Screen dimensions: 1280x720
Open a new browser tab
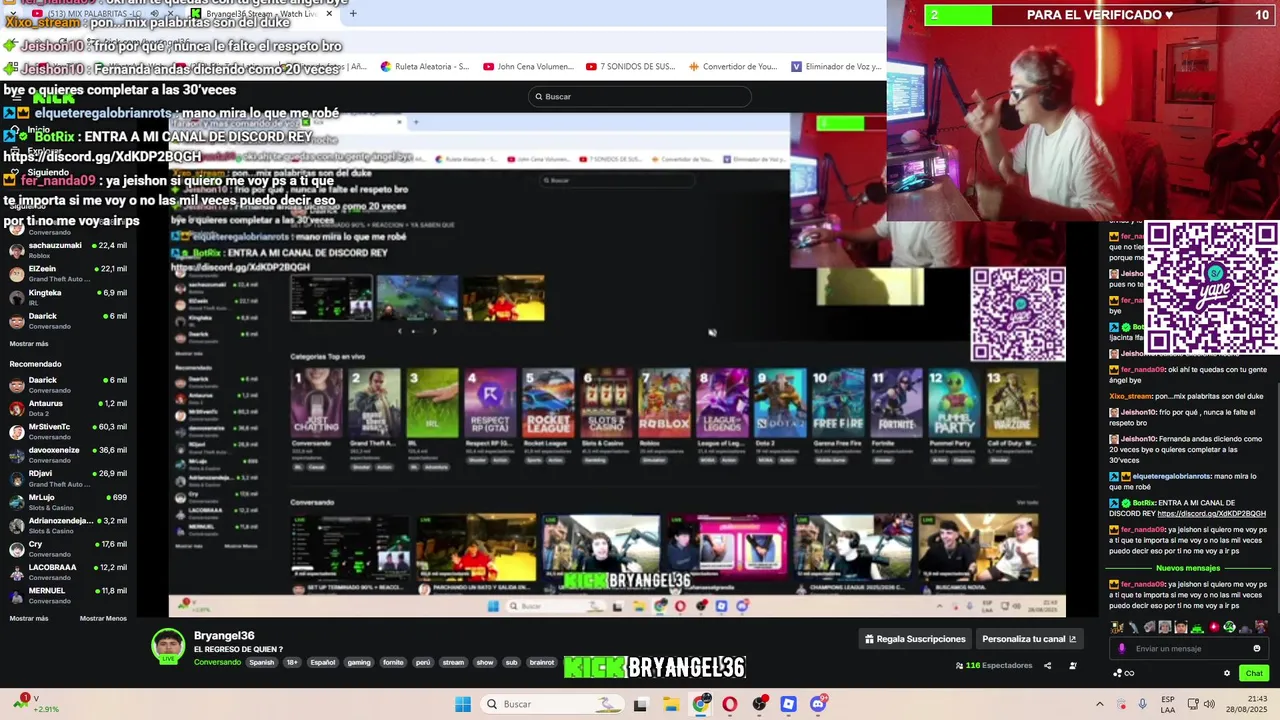(353, 14)
